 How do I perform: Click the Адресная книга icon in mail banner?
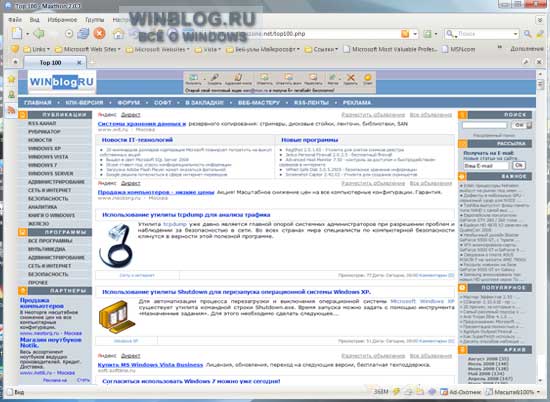click(238, 79)
